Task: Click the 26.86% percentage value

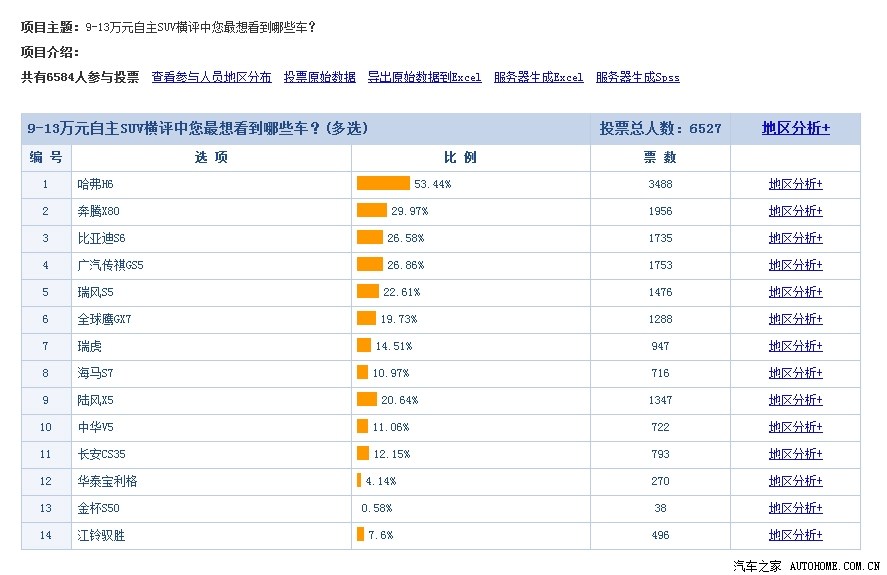Action: tap(406, 265)
